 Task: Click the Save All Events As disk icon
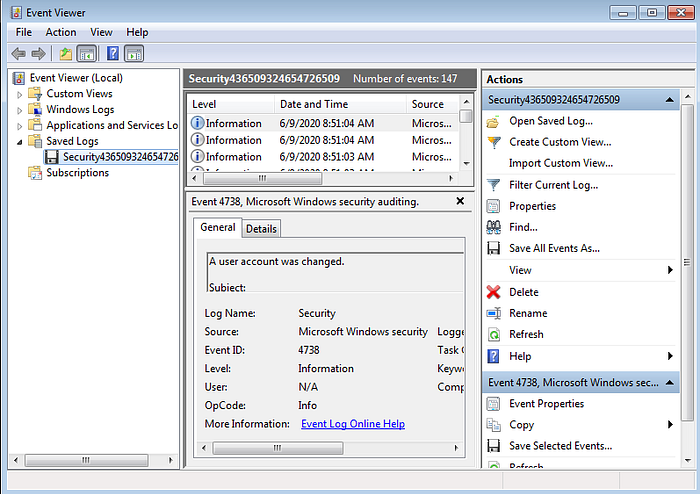(493, 248)
